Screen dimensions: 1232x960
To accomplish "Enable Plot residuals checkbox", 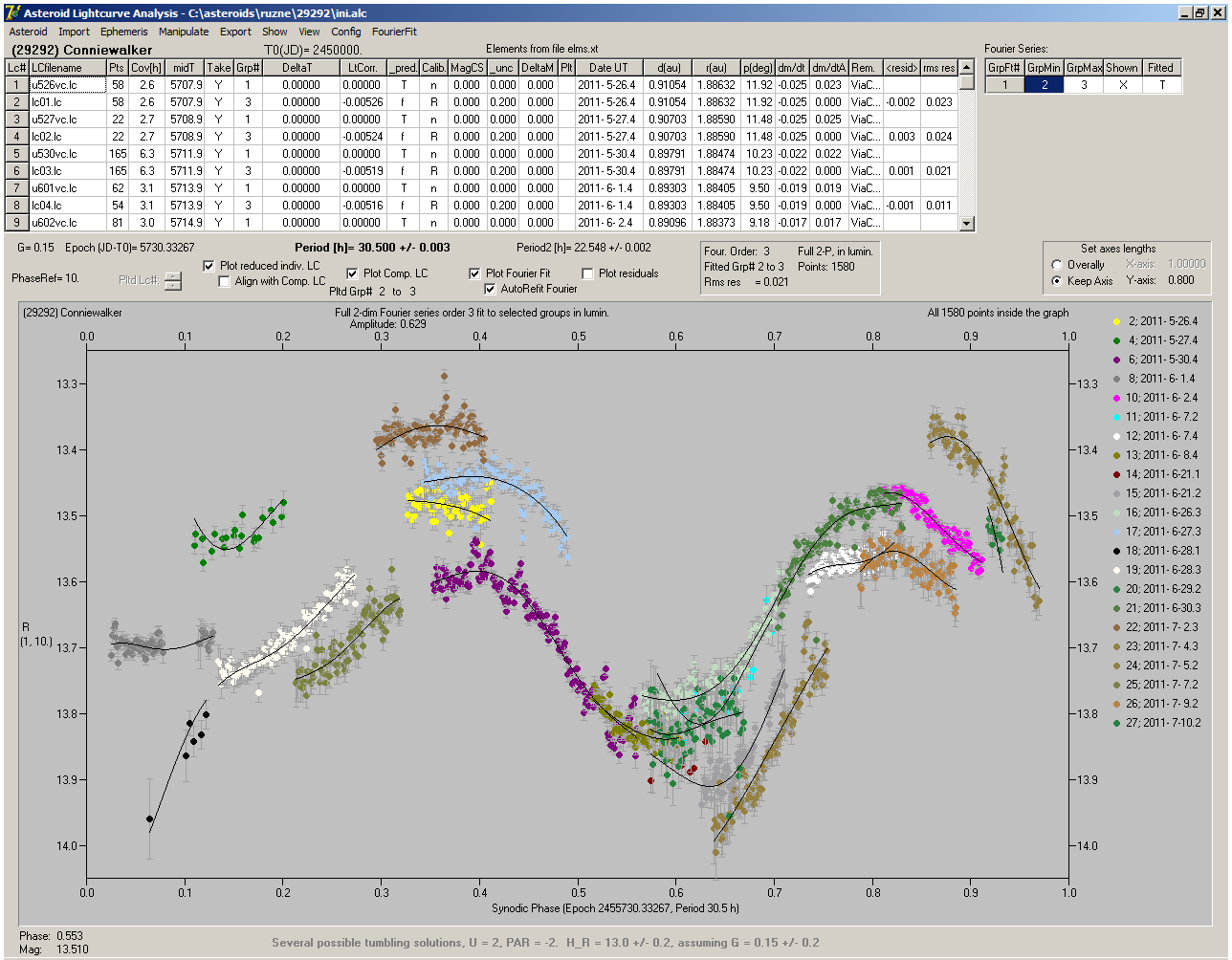I will 587,273.
